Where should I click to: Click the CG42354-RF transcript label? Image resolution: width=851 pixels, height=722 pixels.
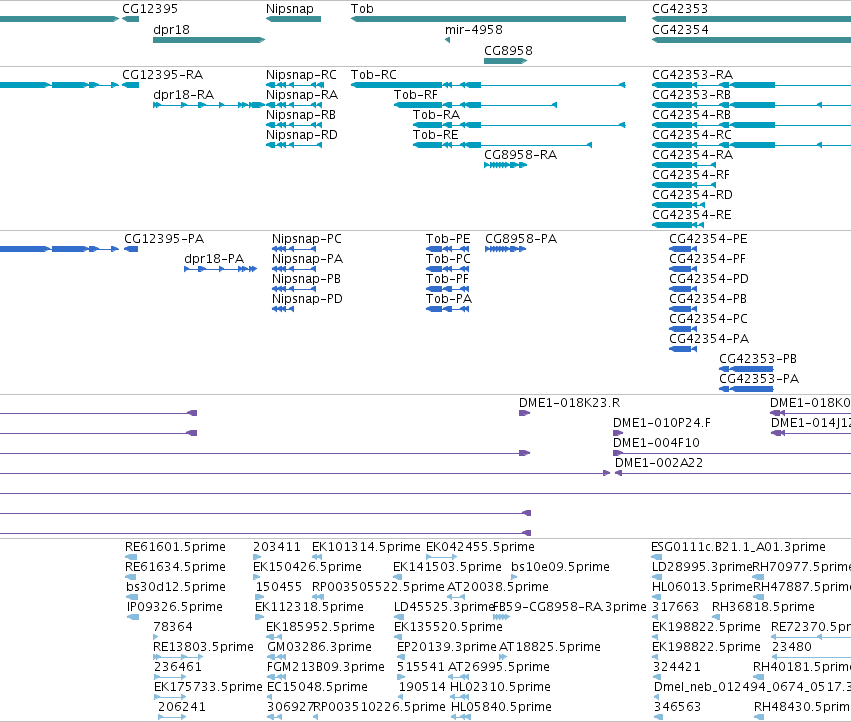691,175
